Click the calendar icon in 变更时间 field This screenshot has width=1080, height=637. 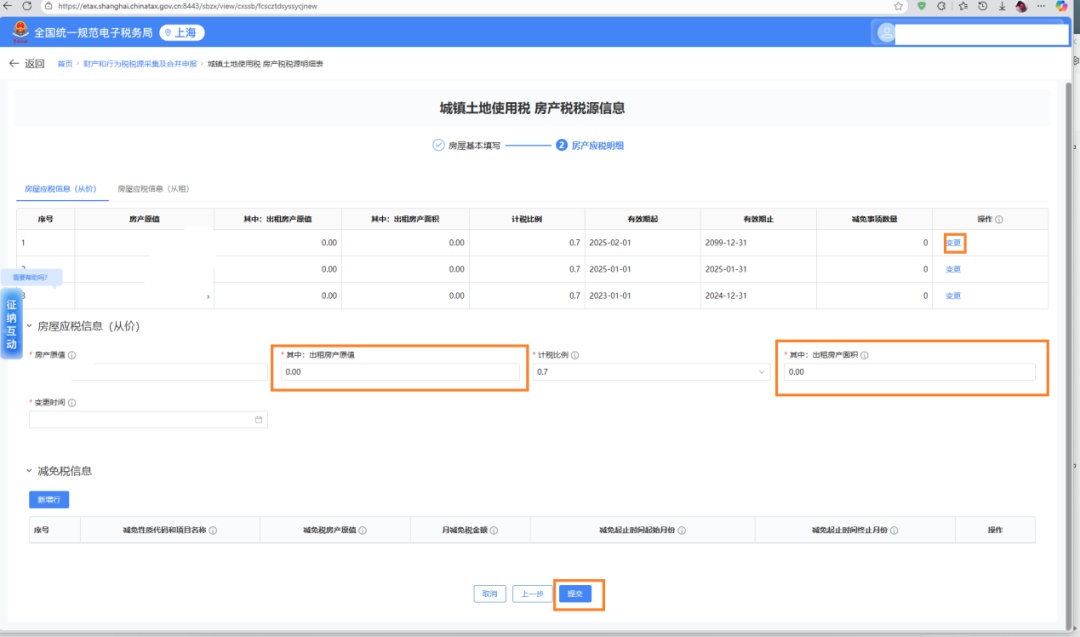tap(258, 420)
